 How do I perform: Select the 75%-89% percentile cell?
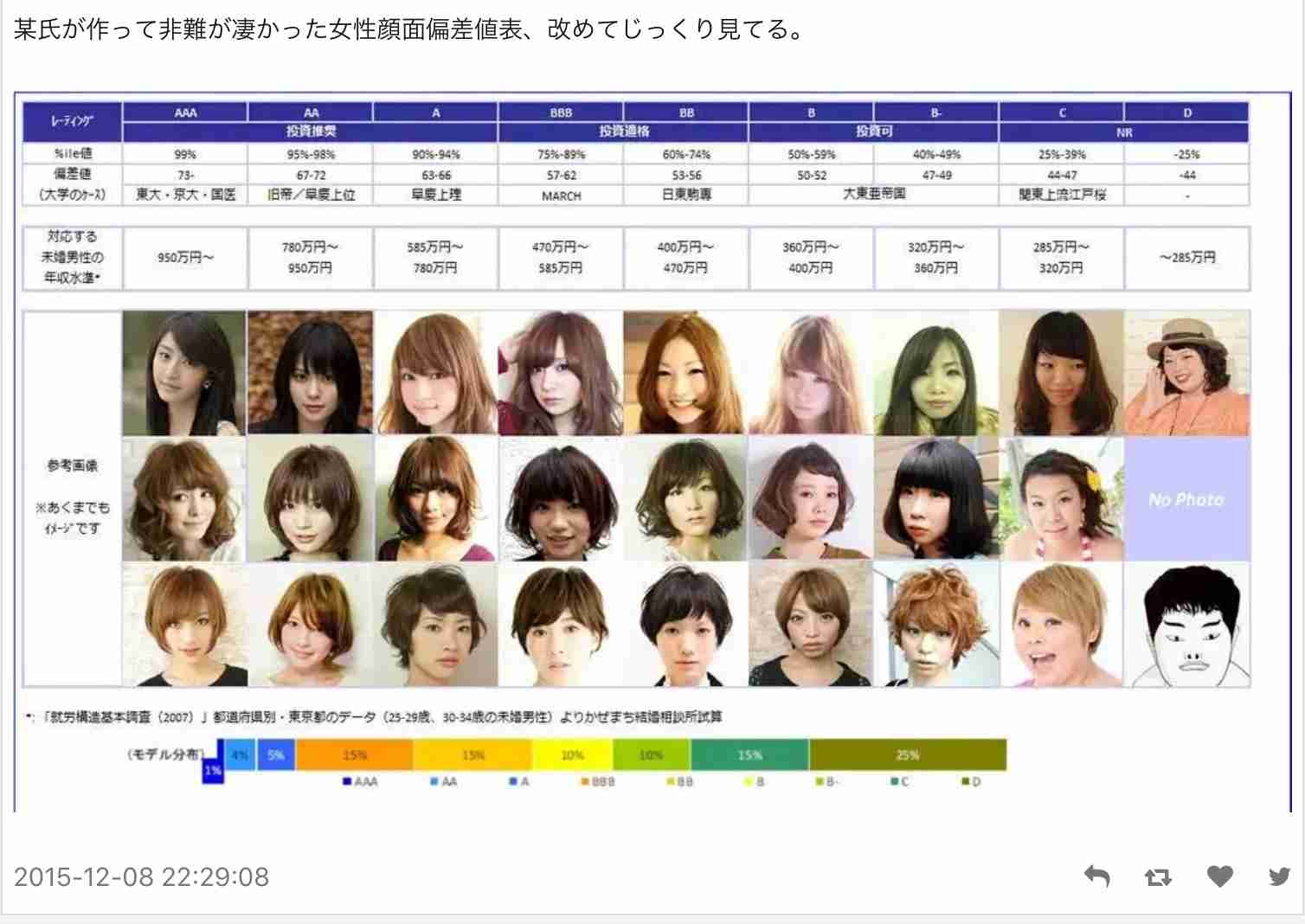[561, 154]
